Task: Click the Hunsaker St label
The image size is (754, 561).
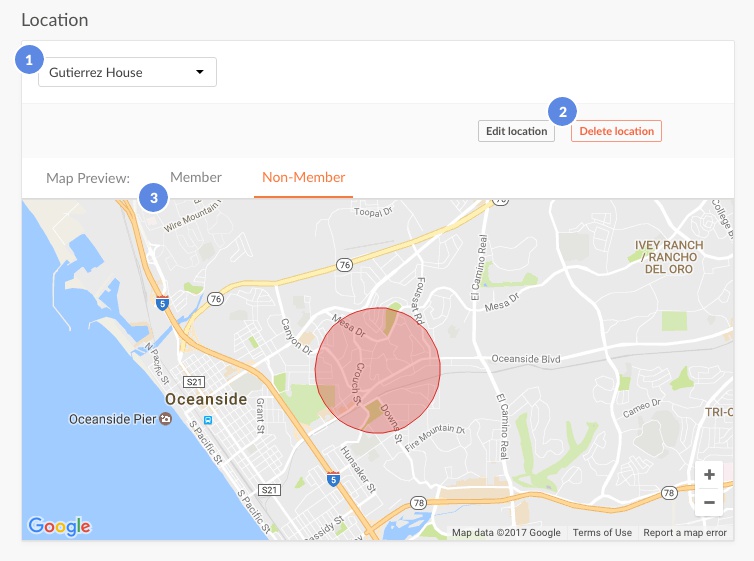Action: (x=358, y=469)
